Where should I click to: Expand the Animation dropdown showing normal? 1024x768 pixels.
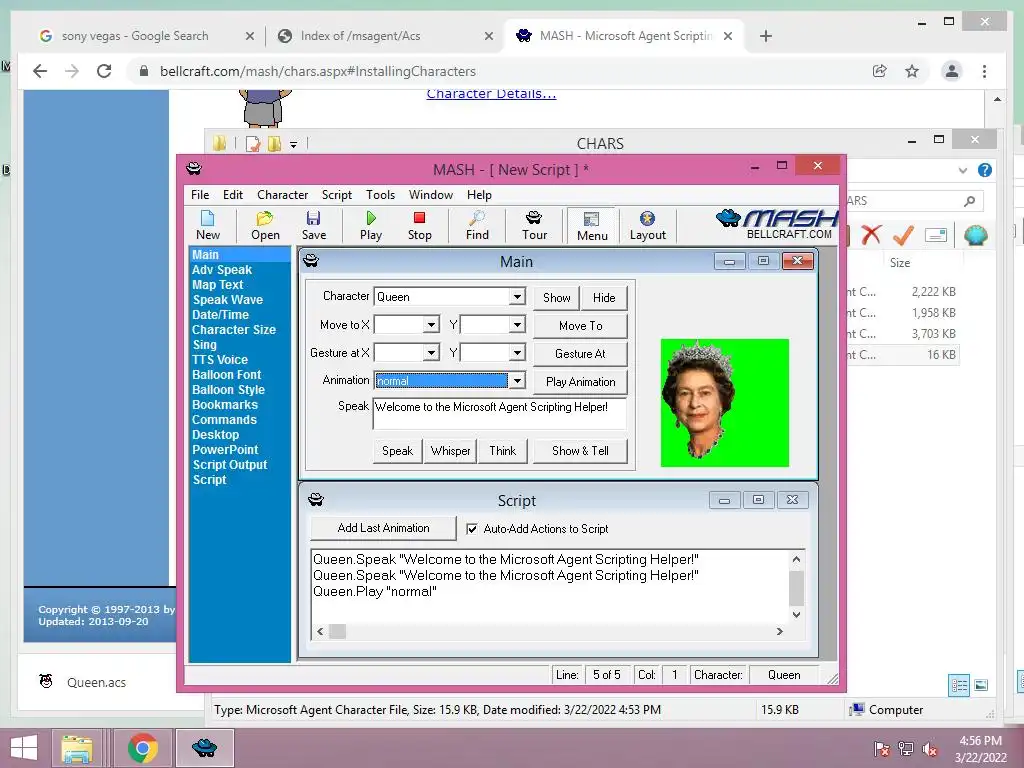[517, 380]
